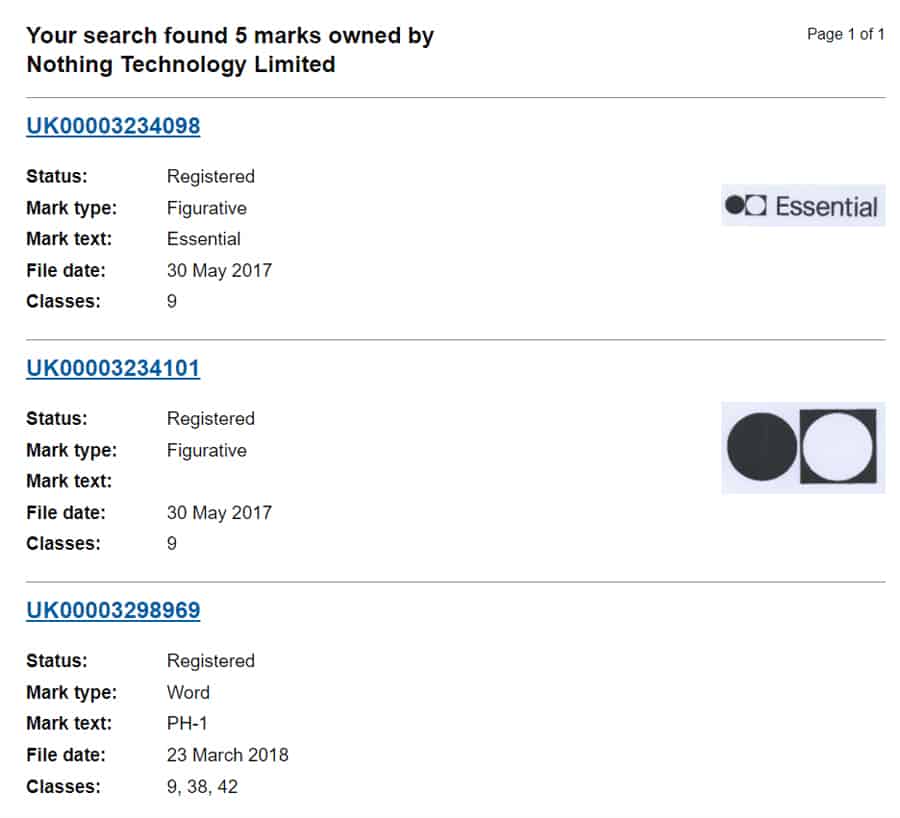Click Registered status under UK00003298969
Screen dimensions: 900x818
click(210, 660)
